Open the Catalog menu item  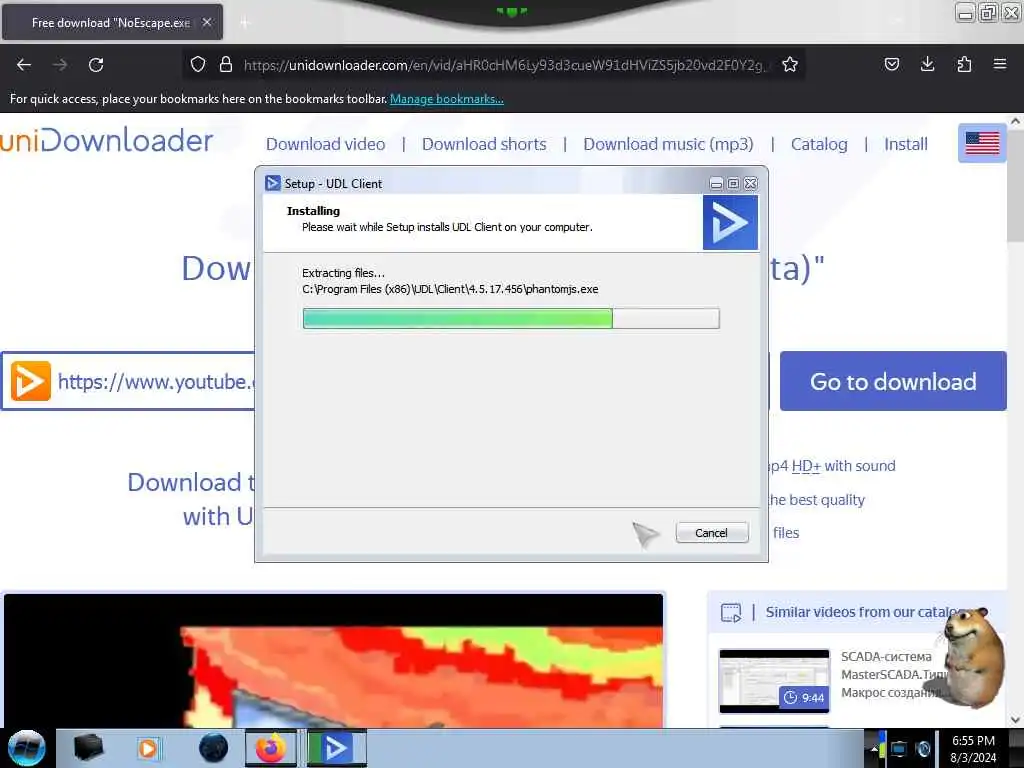click(819, 144)
